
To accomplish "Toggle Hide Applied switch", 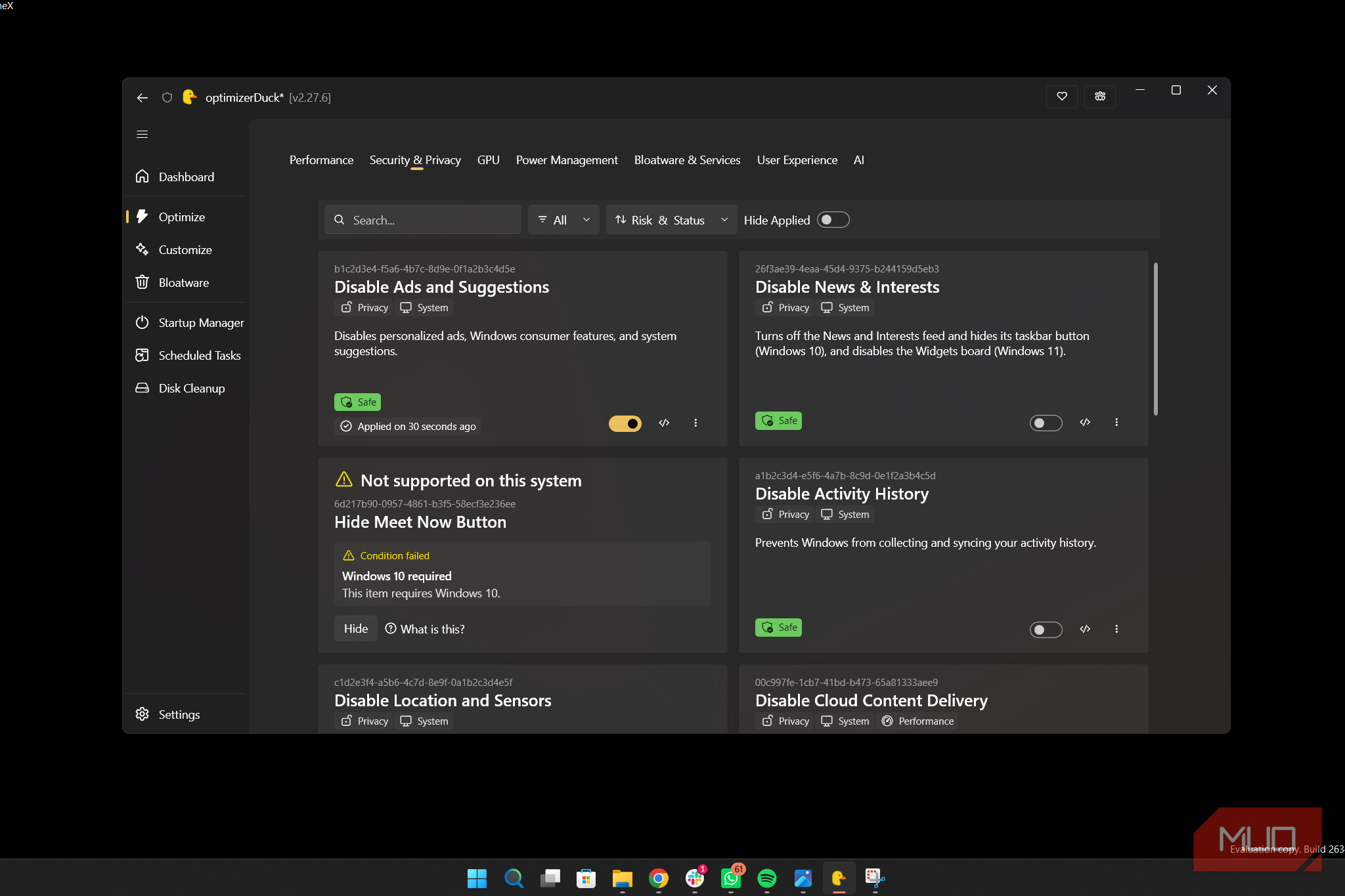I will click(833, 220).
